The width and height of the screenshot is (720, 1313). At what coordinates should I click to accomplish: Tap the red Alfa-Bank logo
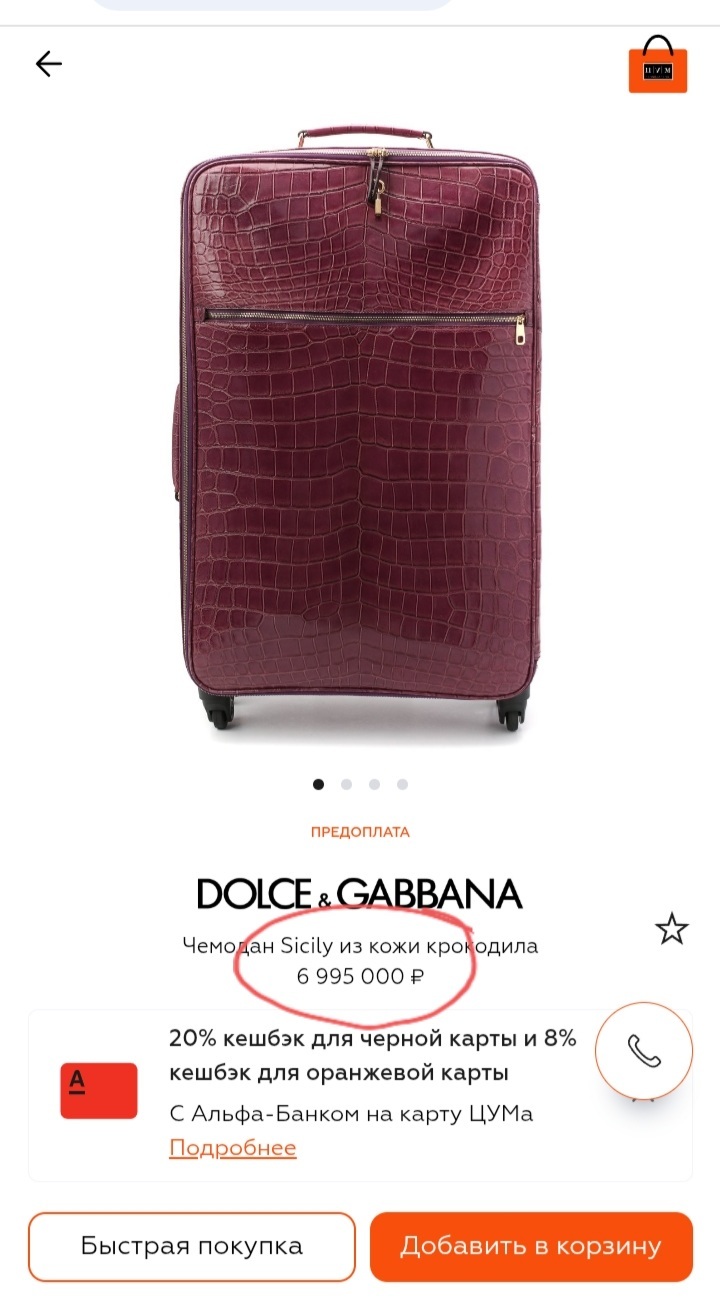click(x=99, y=1091)
